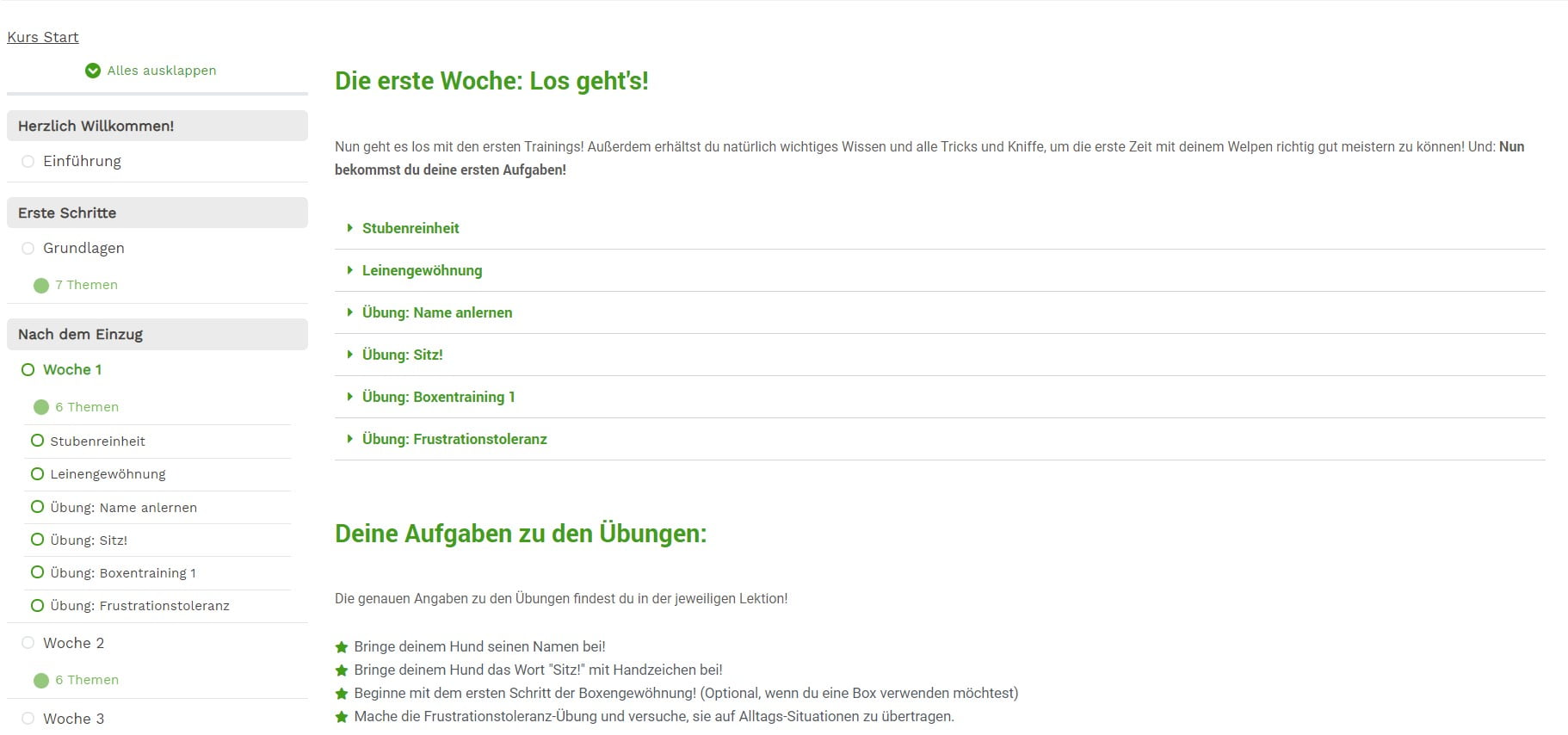This screenshot has height=735, width=1568.
Task: Click the star icon before the Boxengewöhnung task
Action: pyautogui.click(x=342, y=694)
